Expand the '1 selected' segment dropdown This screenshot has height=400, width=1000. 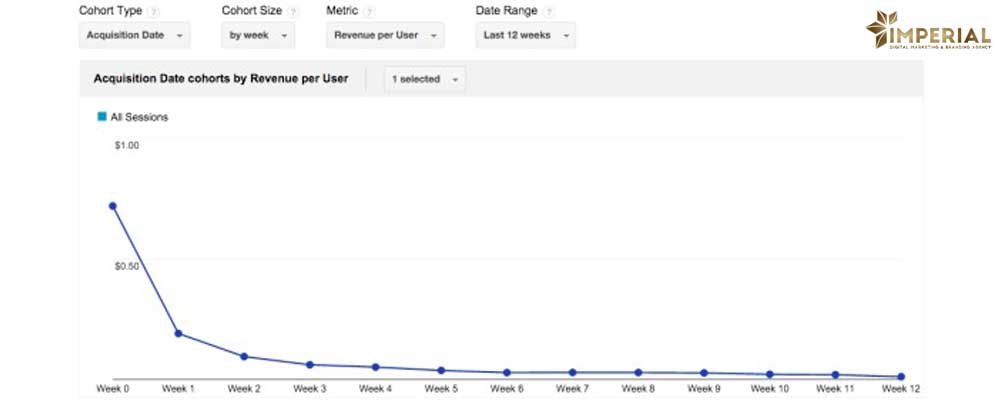point(425,79)
